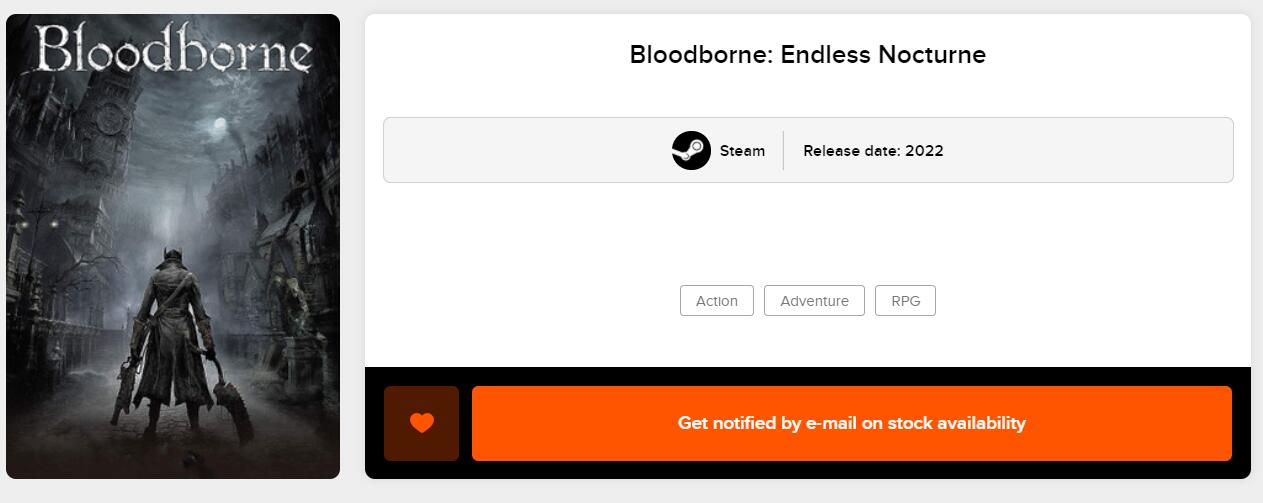Click the Steam logo icon
The width and height of the screenshot is (1263, 503).
pyautogui.click(x=691, y=151)
